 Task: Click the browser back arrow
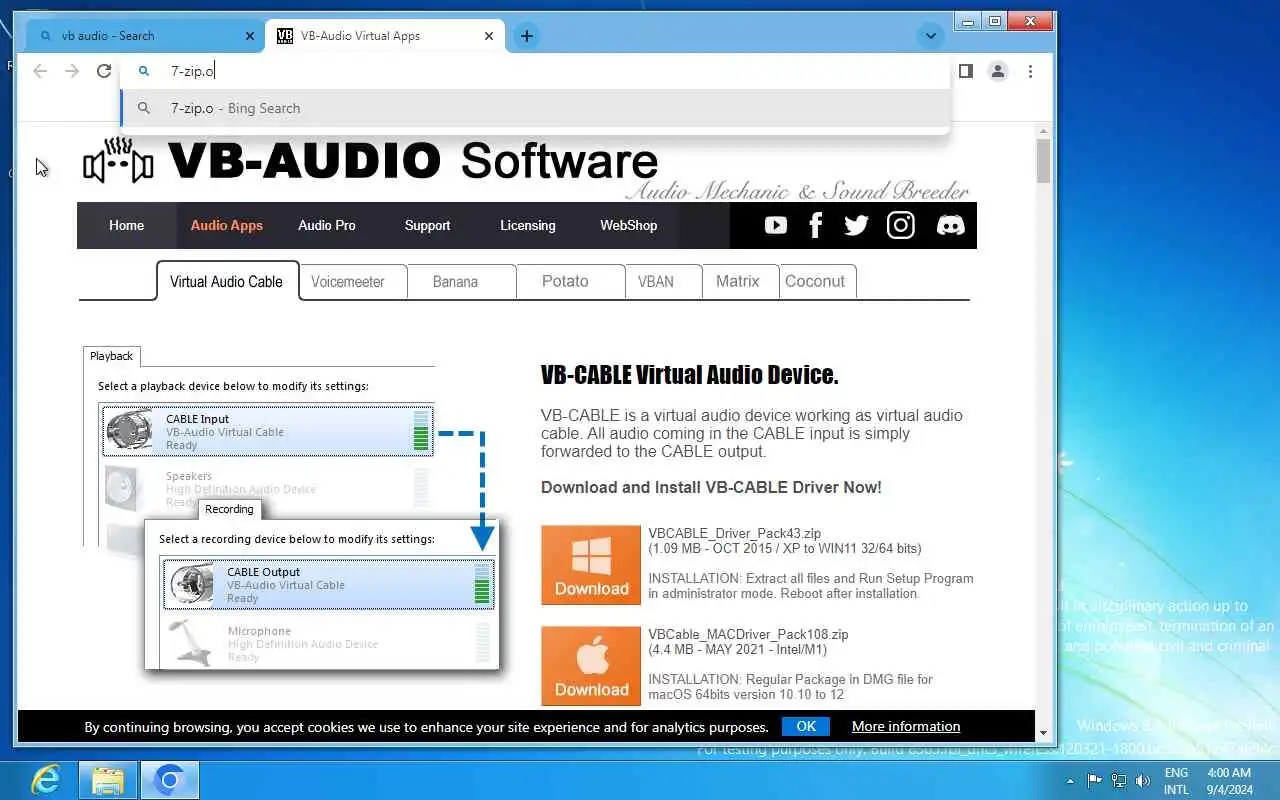pos(40,71)
